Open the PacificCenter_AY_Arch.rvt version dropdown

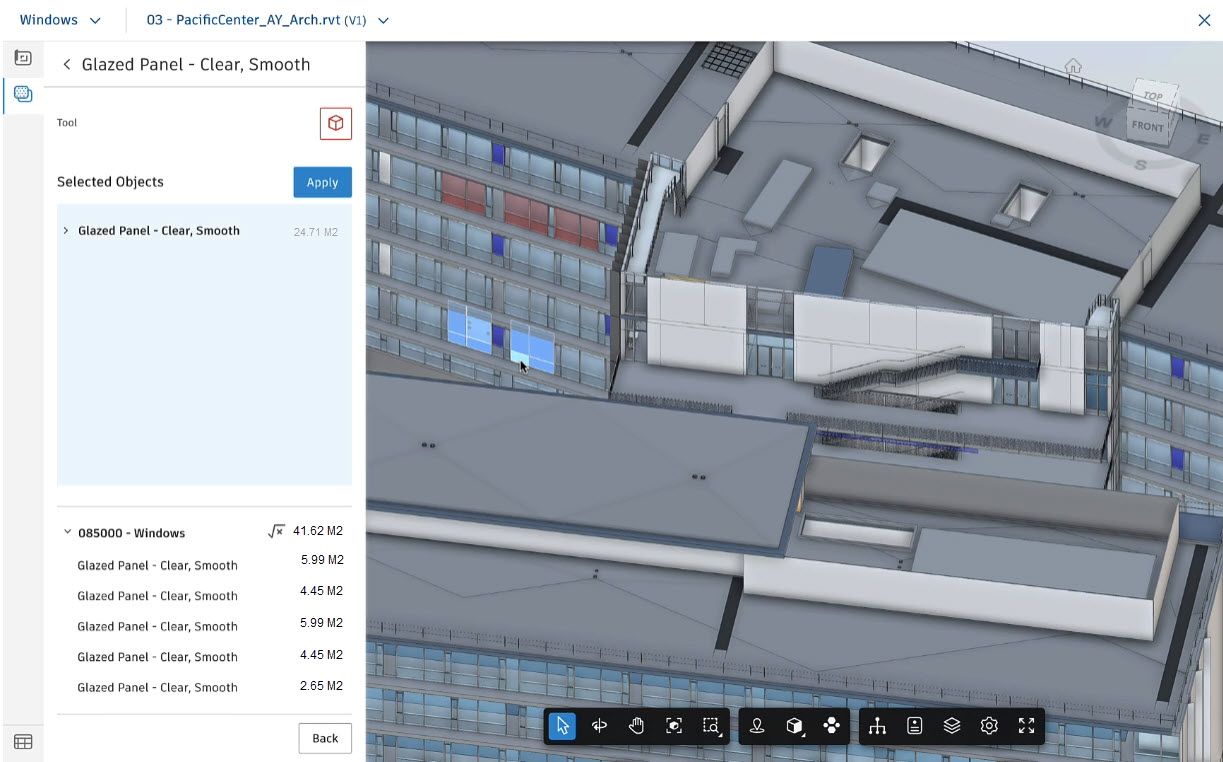385,19
